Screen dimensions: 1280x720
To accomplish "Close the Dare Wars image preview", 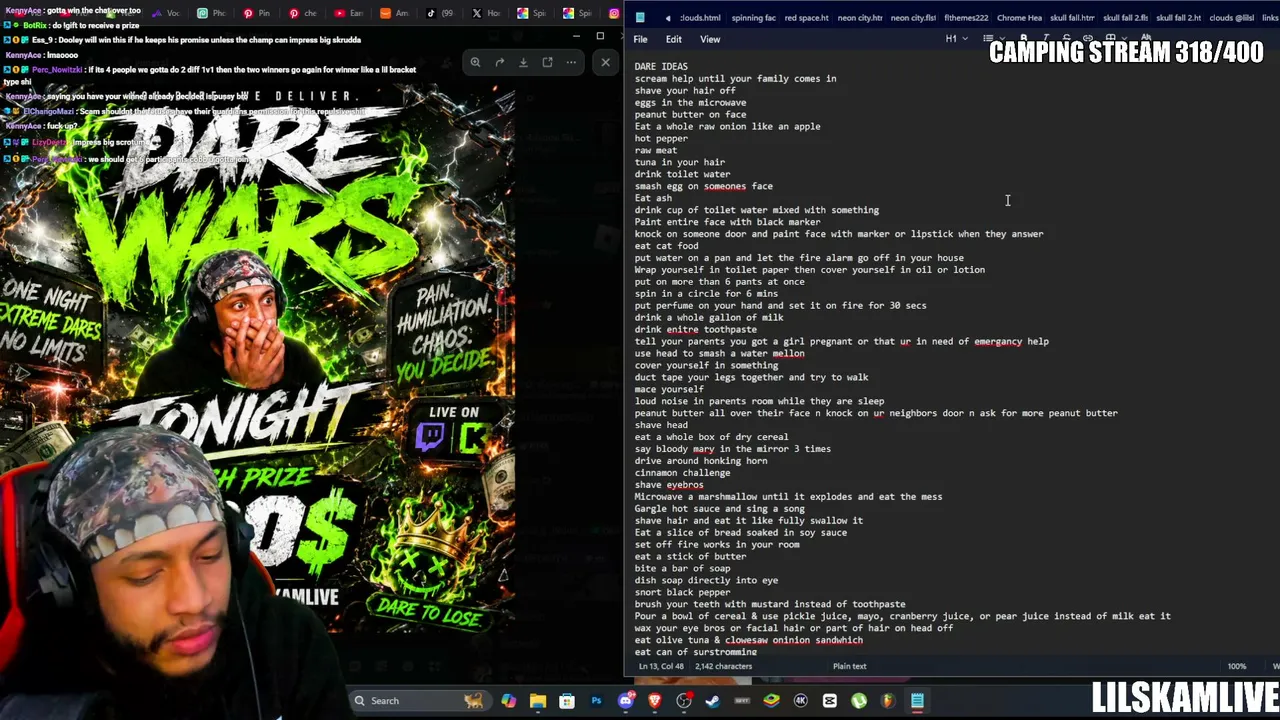I will coord(605,62).
